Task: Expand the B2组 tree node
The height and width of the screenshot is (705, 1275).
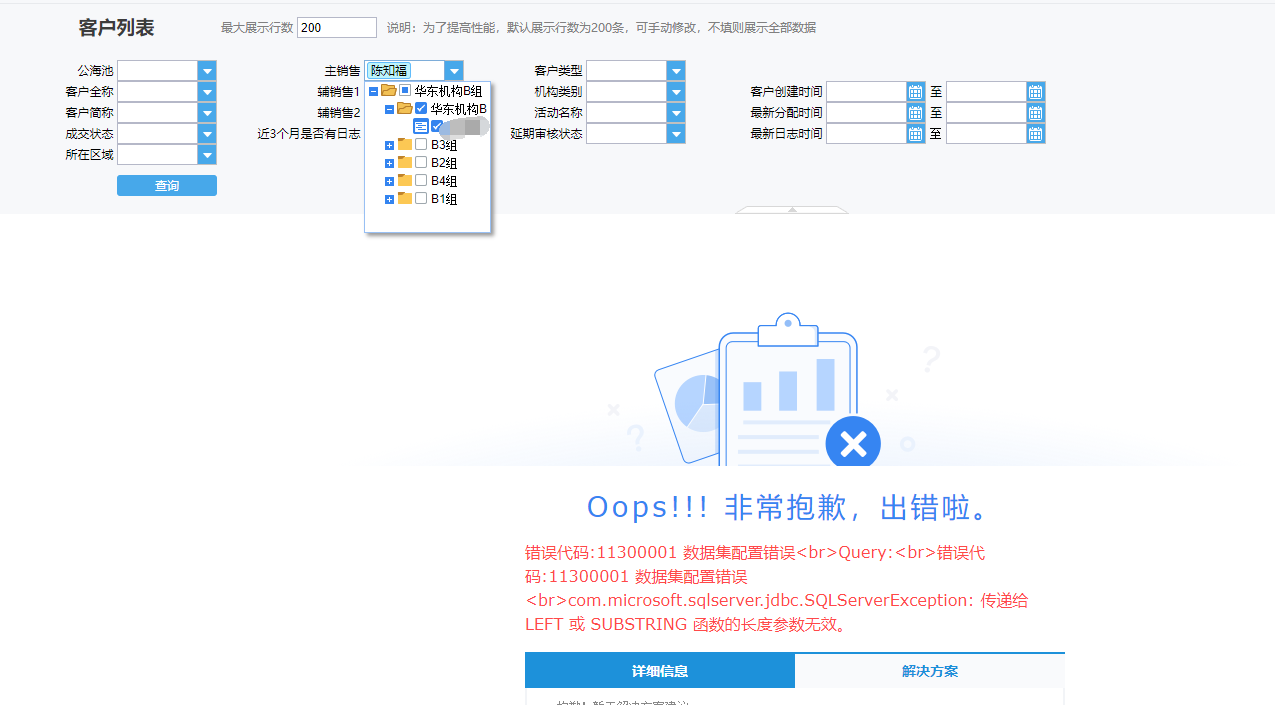Action: [389, 163]
